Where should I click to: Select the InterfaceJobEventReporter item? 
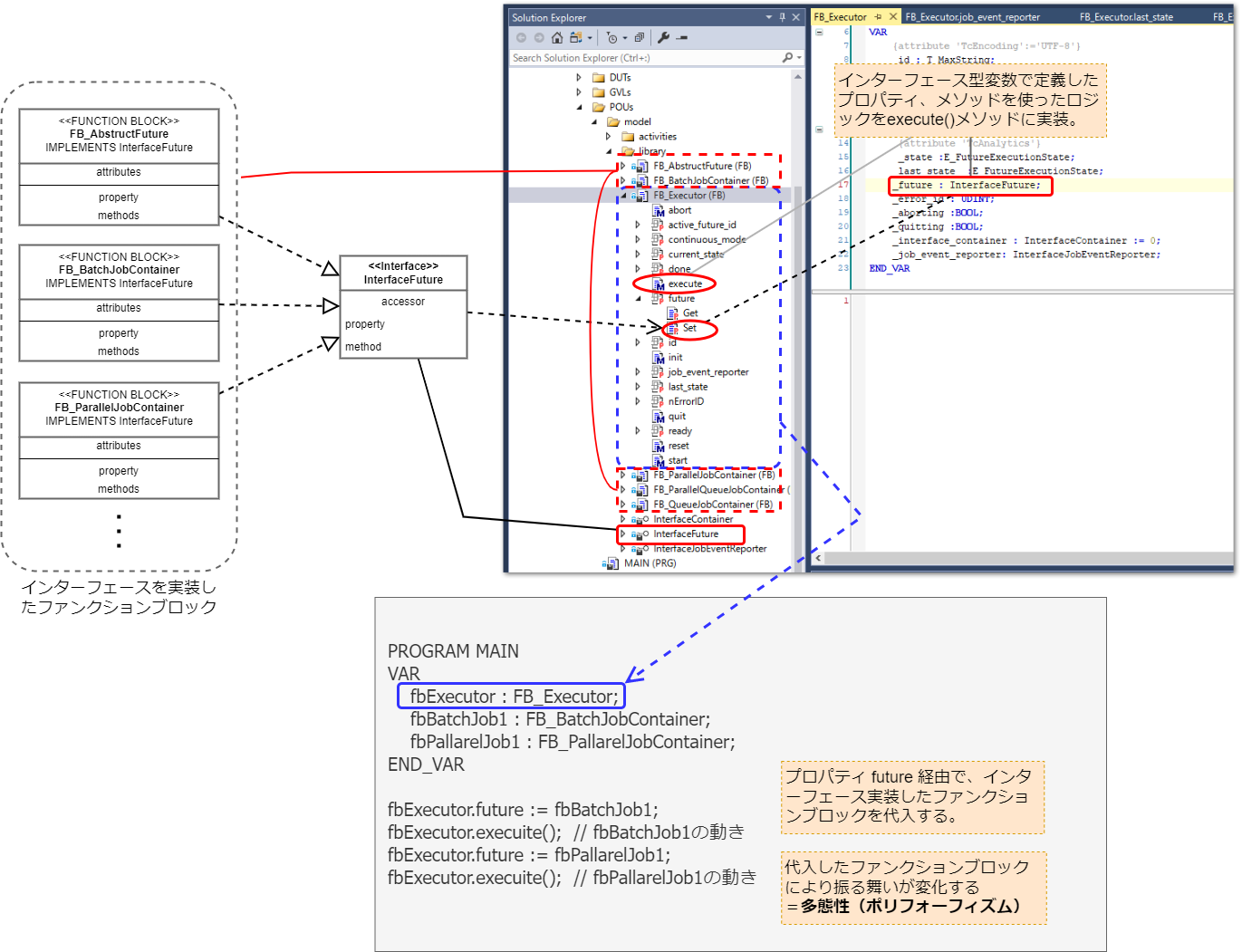[x=710, y=549]
